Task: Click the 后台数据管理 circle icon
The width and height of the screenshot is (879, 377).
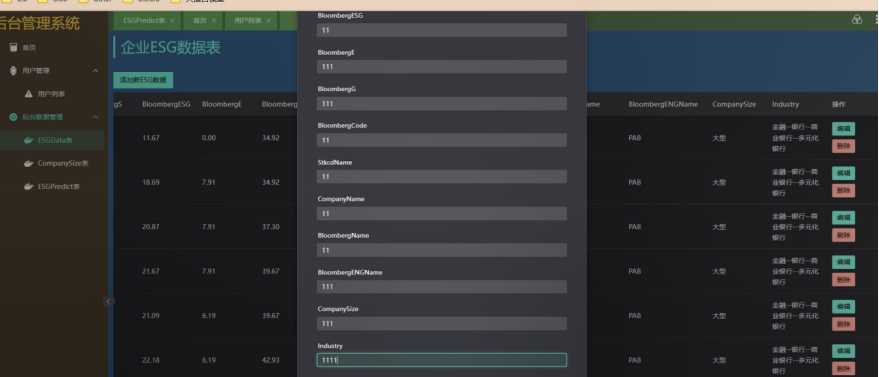Action: pos(13,117)
